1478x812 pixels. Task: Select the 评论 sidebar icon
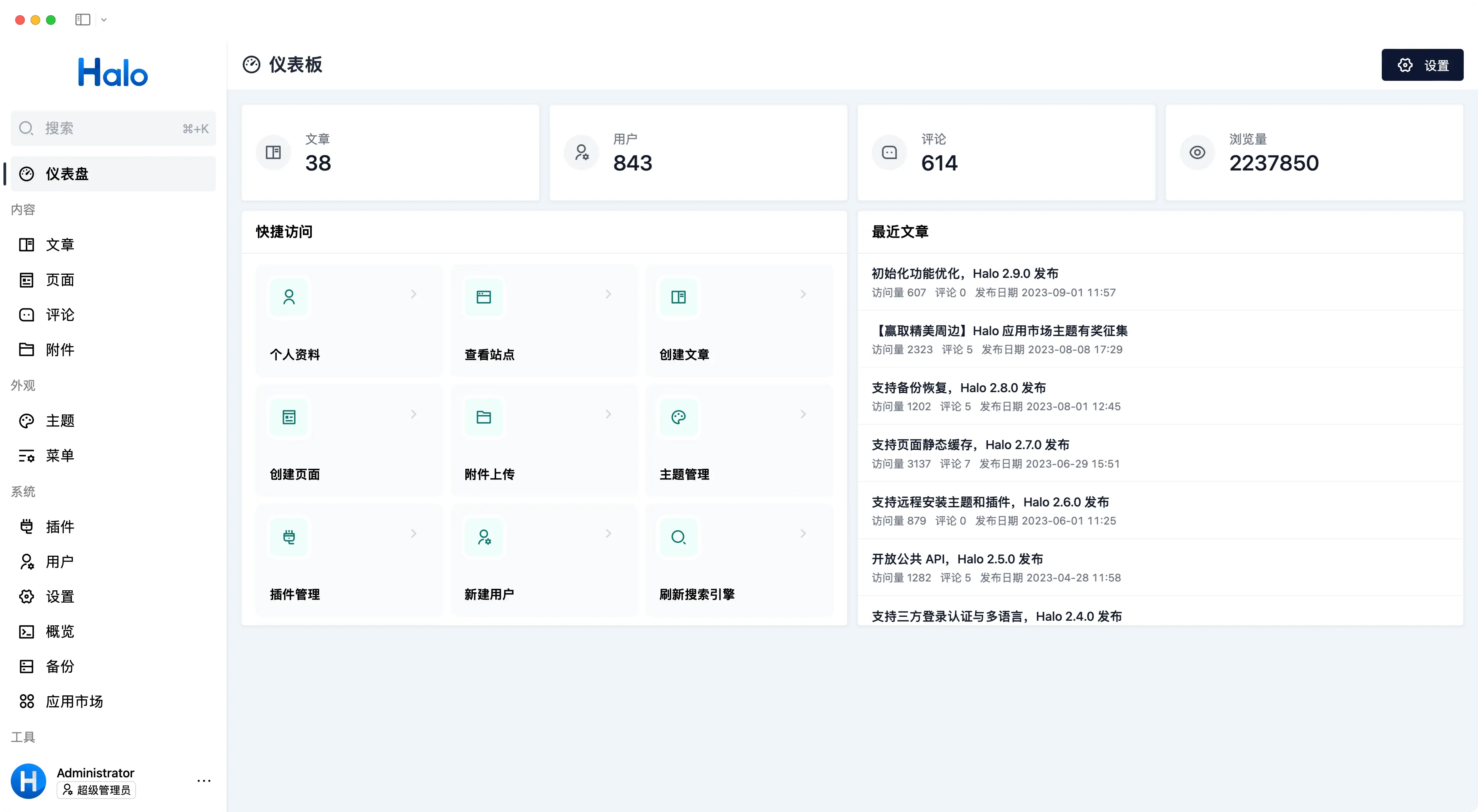coord(27,314)
